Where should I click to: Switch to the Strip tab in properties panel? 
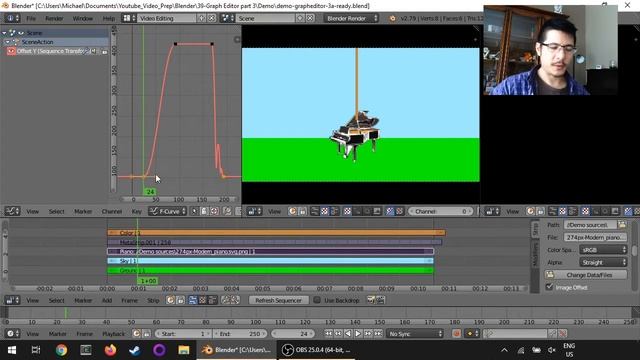(x=535, y=229)
